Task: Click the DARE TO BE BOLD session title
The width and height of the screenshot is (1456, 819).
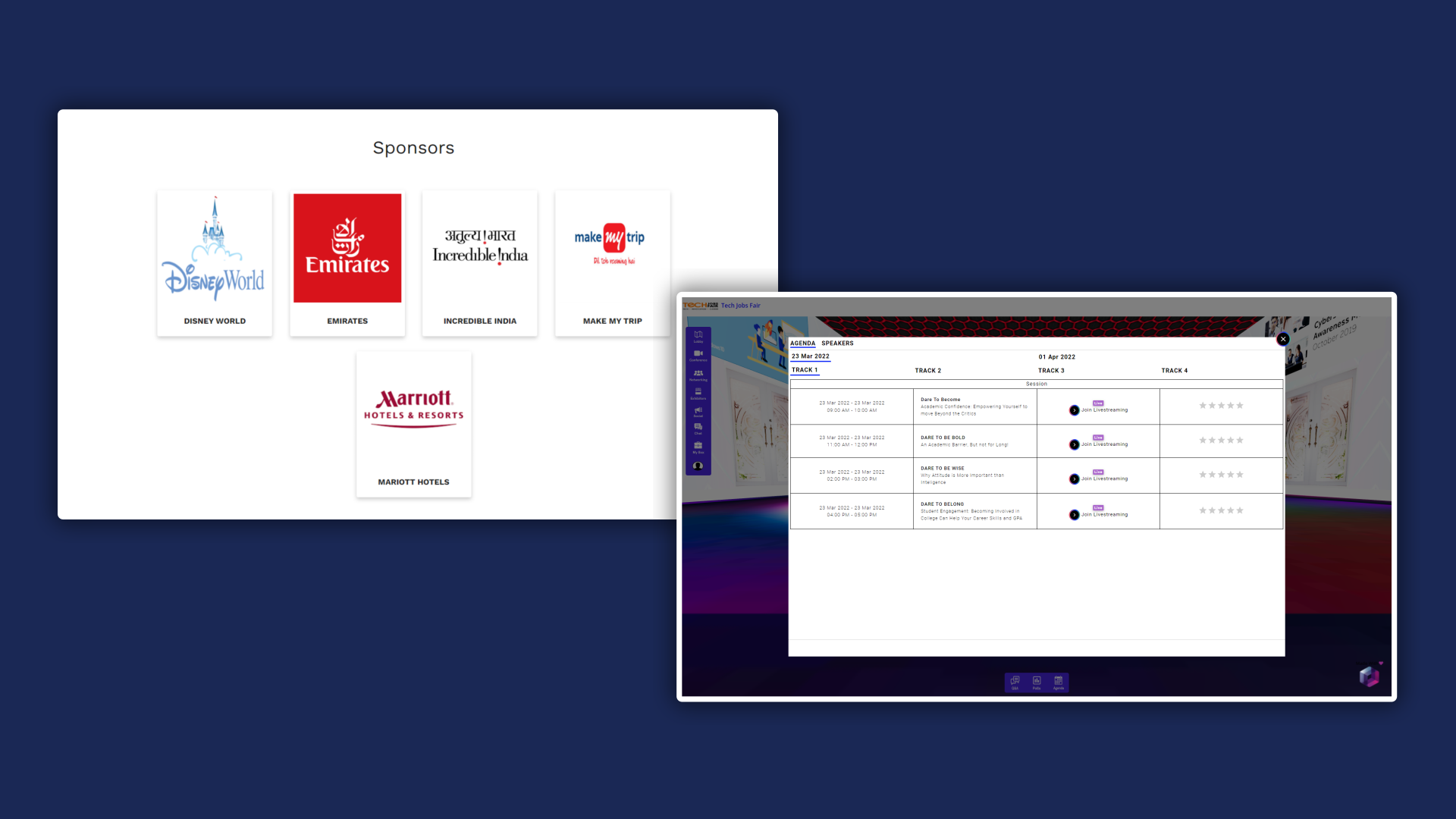Action: [x=943, y=438]
